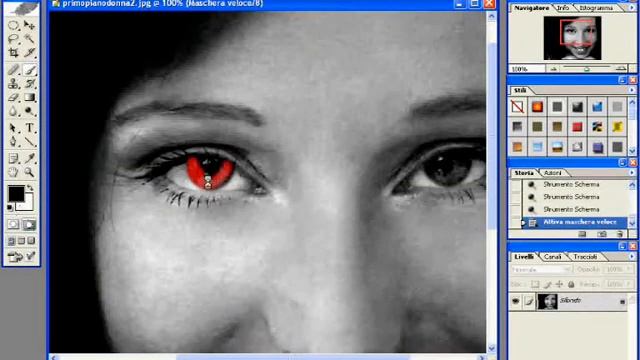640x360 pixels.
Task: Switch to Istogramma tab
Action: [596, 8]
